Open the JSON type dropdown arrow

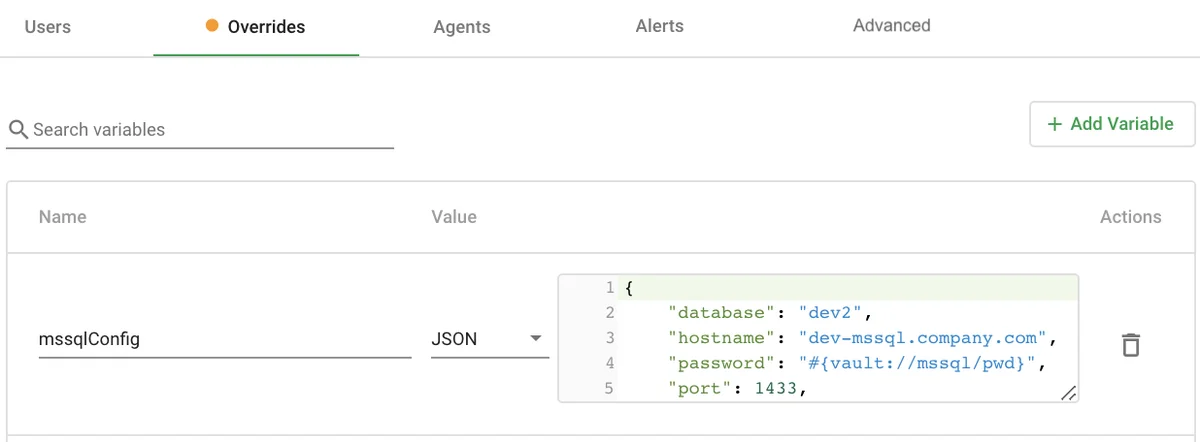[x=535, y=339]
